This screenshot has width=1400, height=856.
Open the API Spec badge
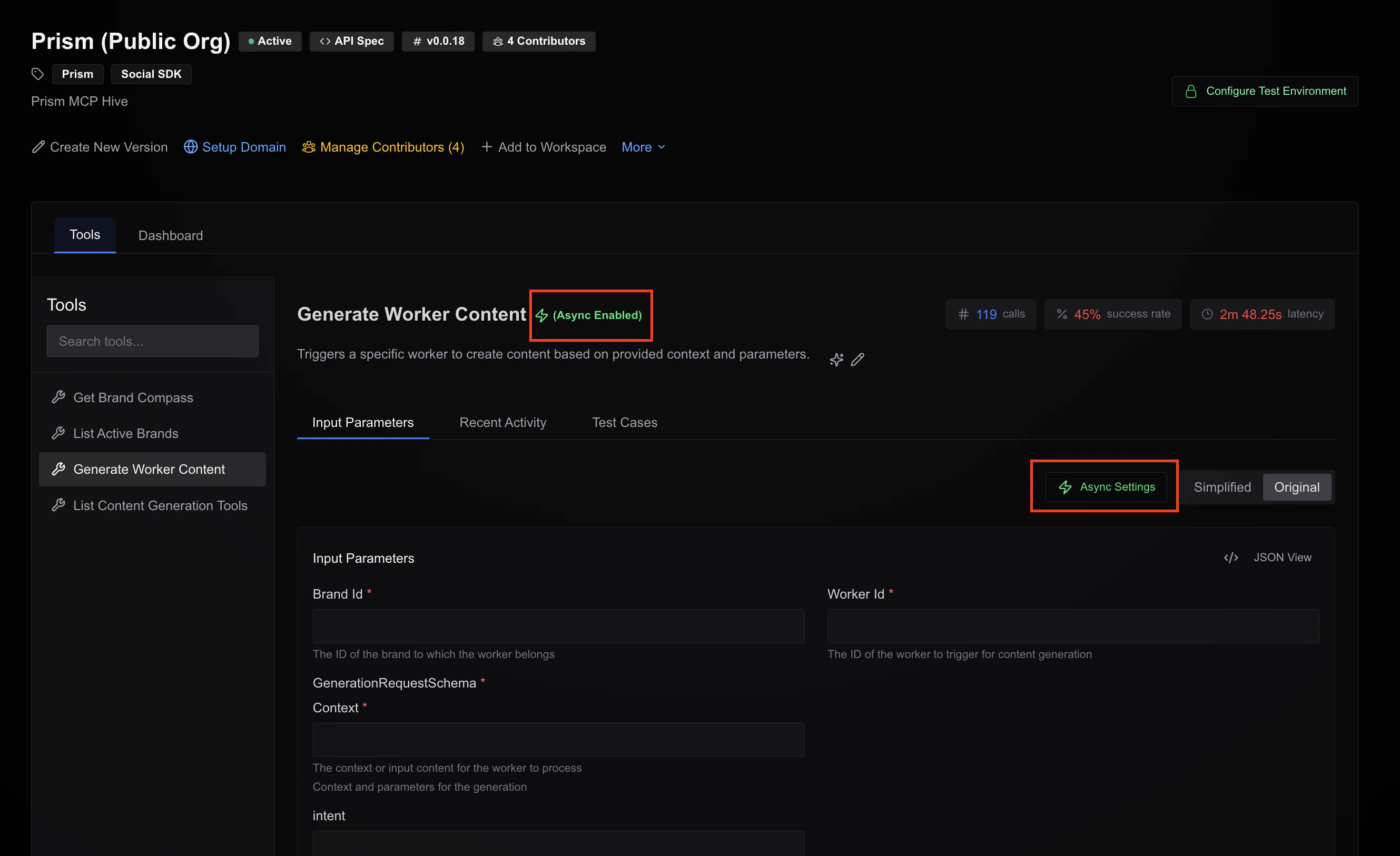(352, 42)
